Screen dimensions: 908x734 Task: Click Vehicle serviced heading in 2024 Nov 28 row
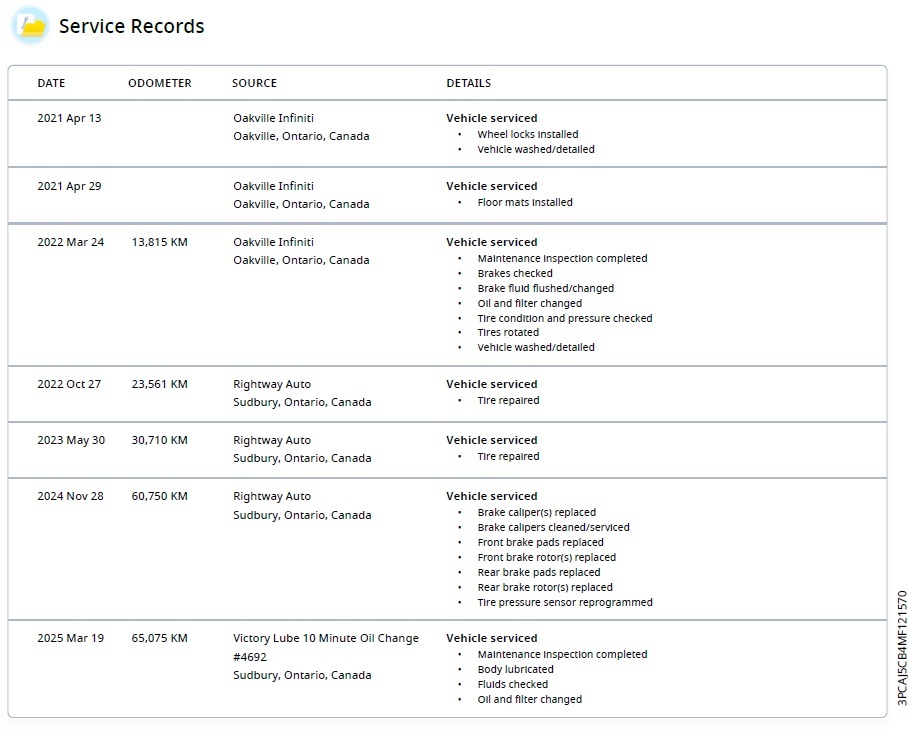(492, 496)
